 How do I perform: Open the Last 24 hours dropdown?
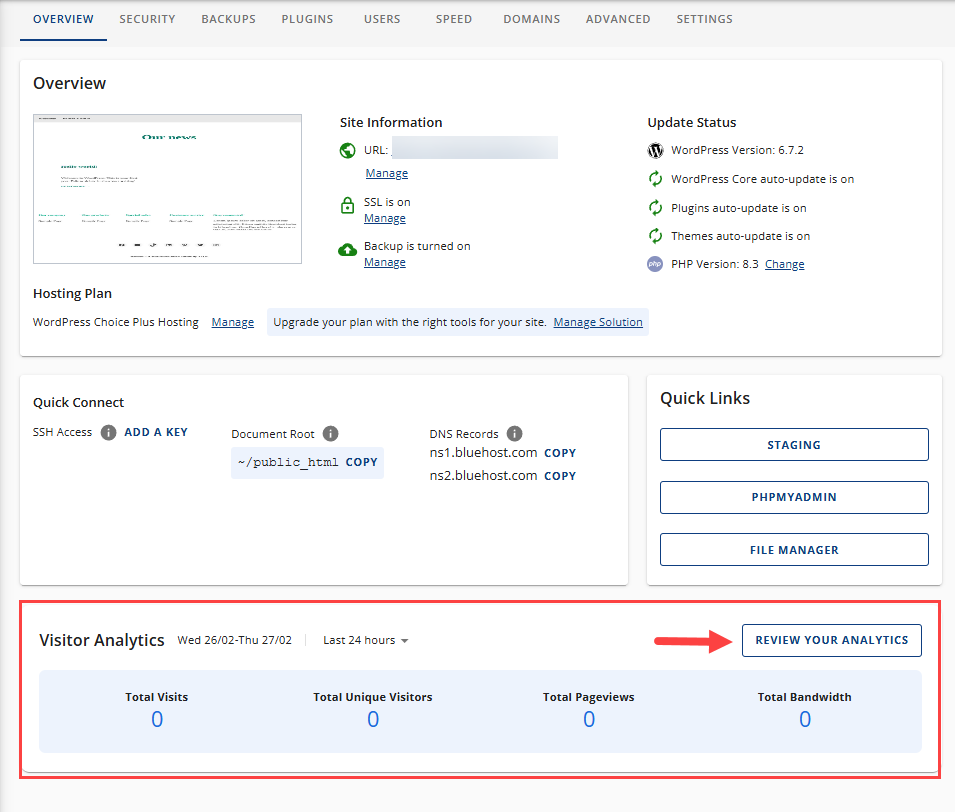click(365, 640)
